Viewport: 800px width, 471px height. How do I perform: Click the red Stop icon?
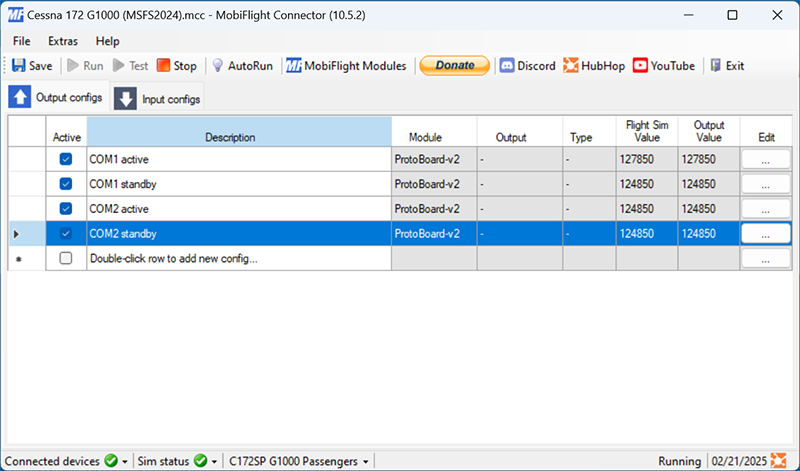163,65
